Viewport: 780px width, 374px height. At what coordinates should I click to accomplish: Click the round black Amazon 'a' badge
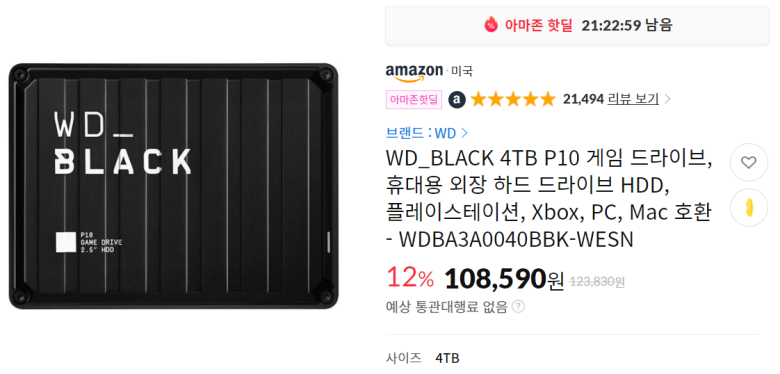[457, 99]
